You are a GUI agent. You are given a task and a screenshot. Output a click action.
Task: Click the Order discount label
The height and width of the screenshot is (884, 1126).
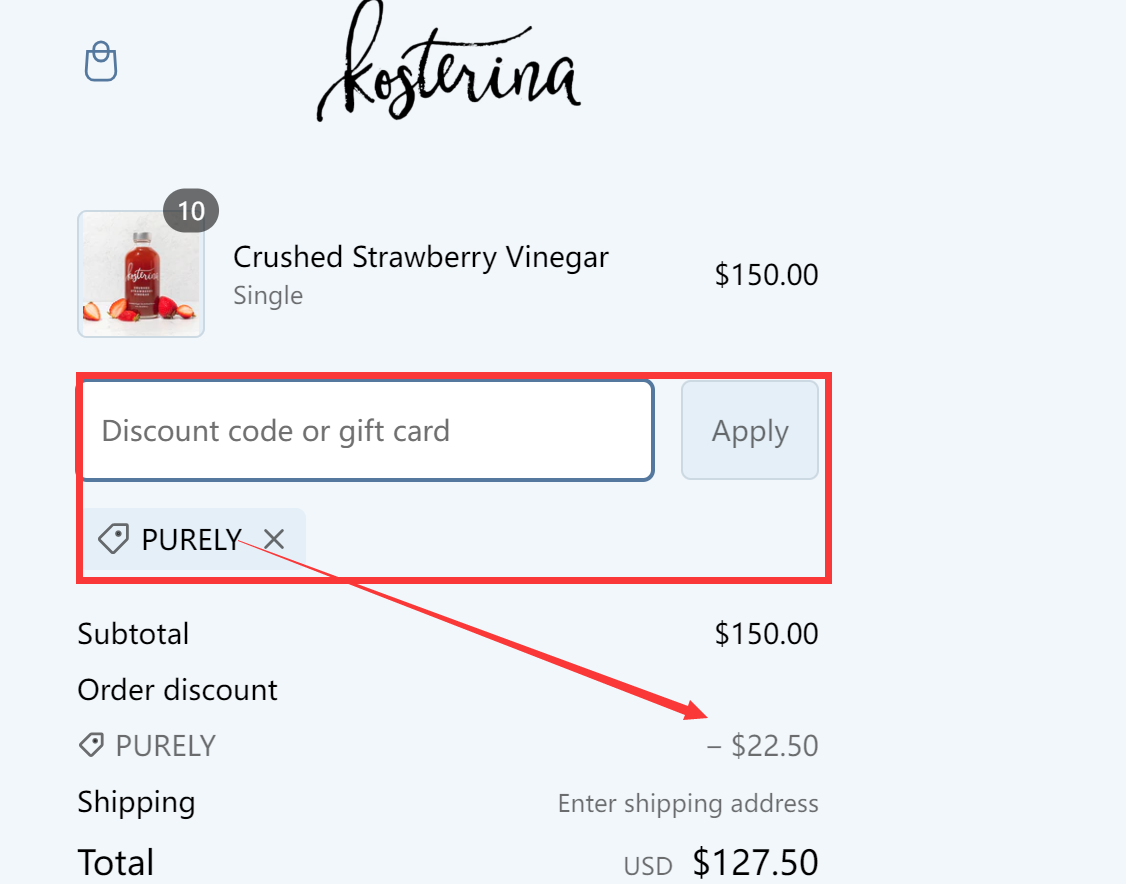click(x=177, y=689)
